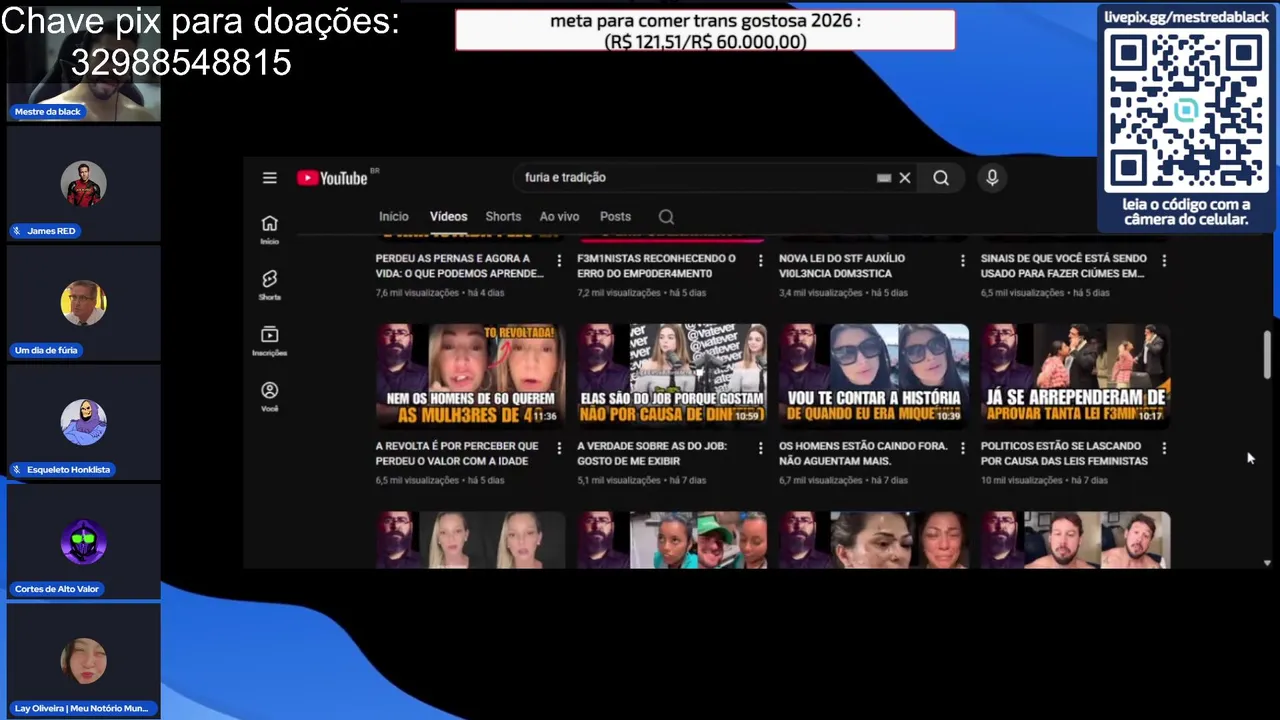This screenshot has height=720, width=1280.
Task: Click the livepix QR code
Action: tap(1186, 111)
